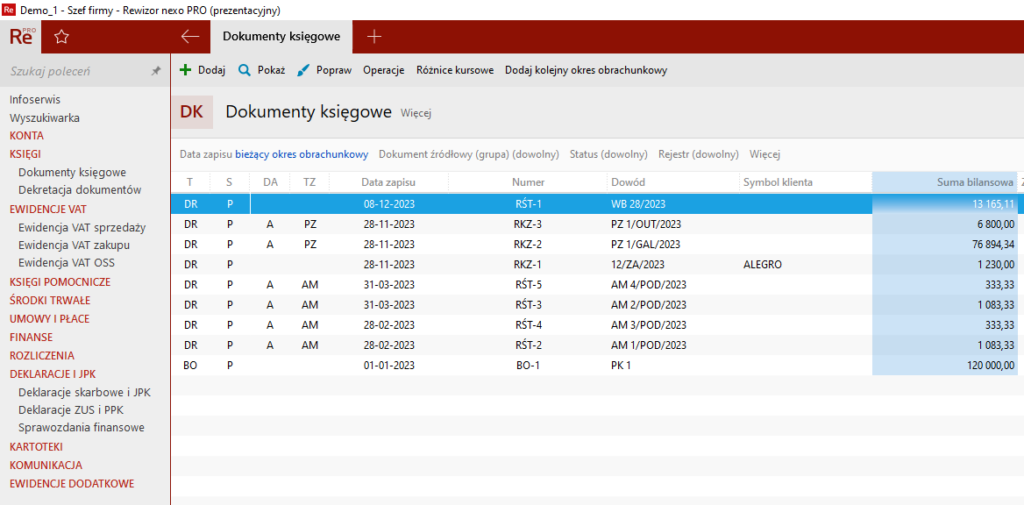Viewport: 1024px width, 505px height.
Task: Open Ewidencja VAT sprzedaży in sidebar
Action: pos(81,227)
